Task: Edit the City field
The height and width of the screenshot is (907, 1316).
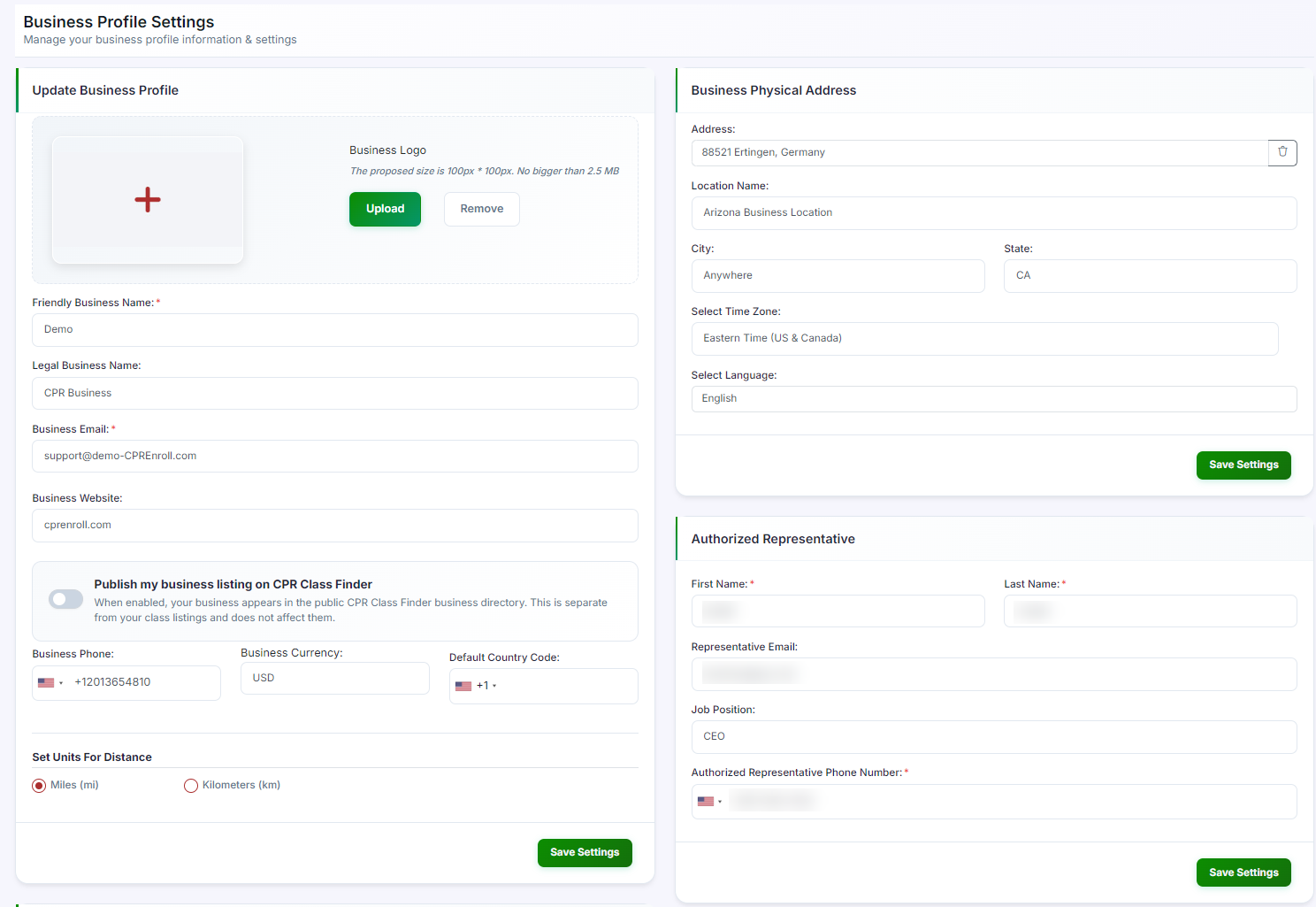Action: point(838,276)
